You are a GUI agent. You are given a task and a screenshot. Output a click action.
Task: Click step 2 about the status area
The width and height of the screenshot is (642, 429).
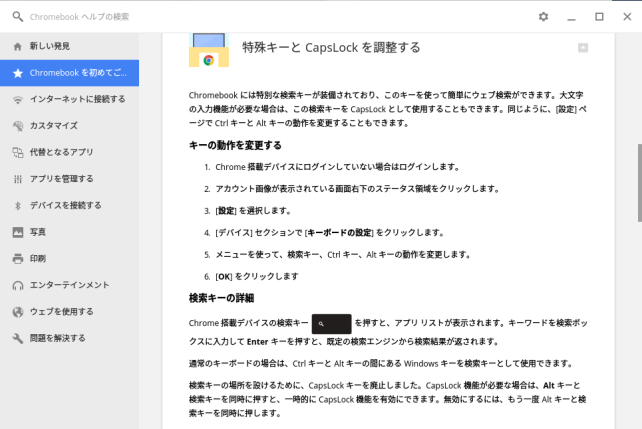click(x=357, y=189)
